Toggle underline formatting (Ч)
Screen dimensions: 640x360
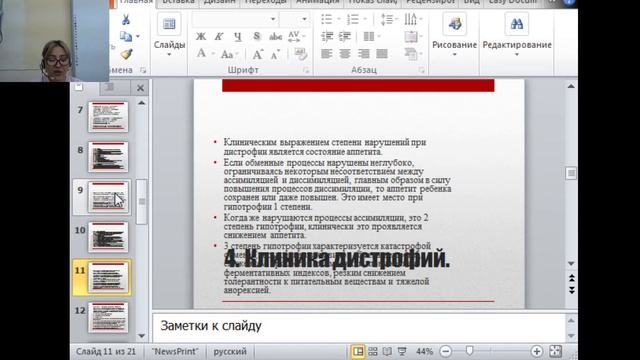coord(238,36)
